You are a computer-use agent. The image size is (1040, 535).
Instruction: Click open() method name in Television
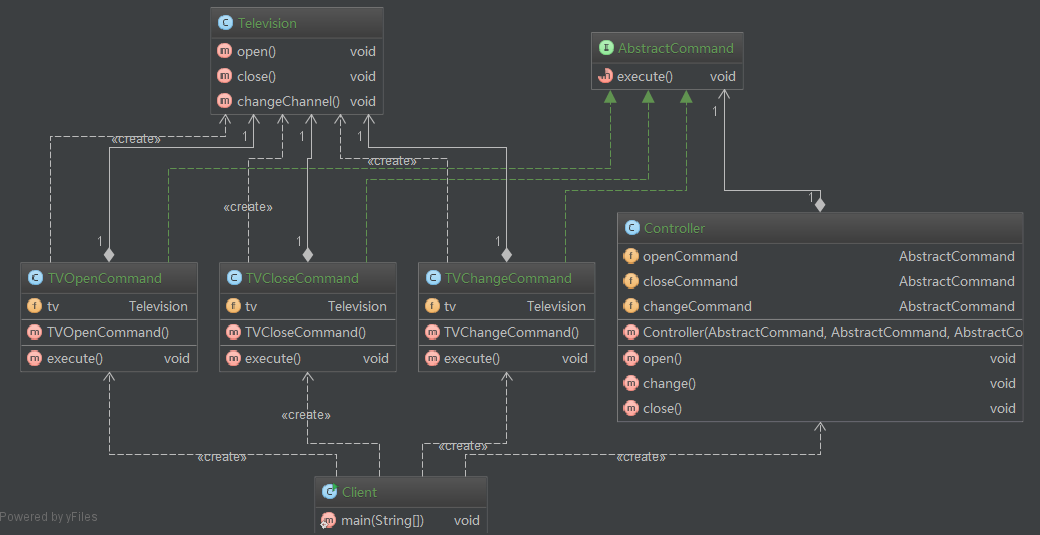point(256,51)
